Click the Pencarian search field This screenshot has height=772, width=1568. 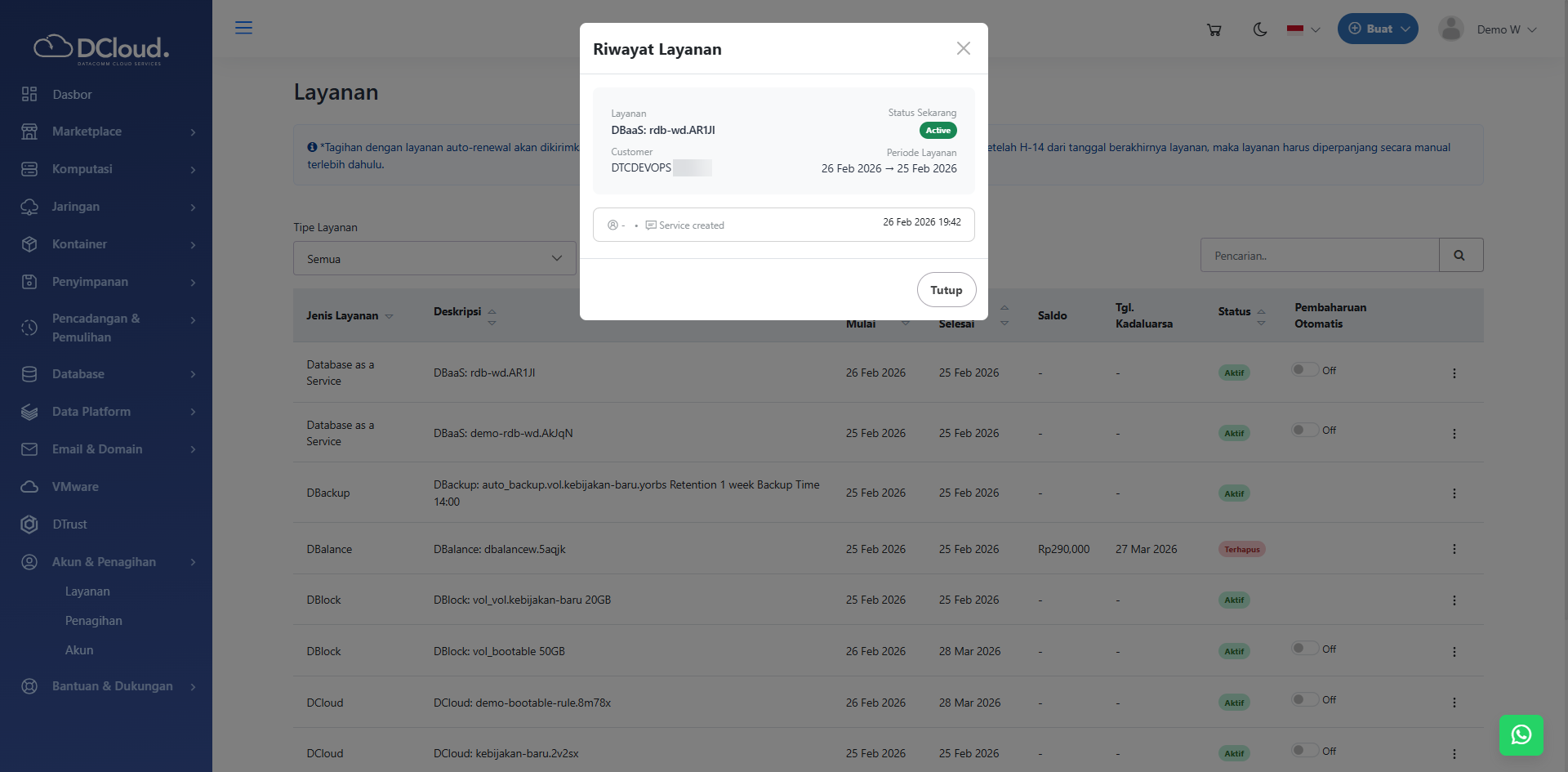point(1319,256)
